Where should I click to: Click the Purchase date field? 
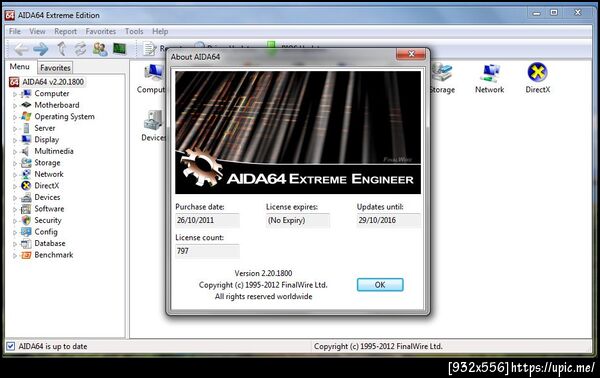point(207,220)
